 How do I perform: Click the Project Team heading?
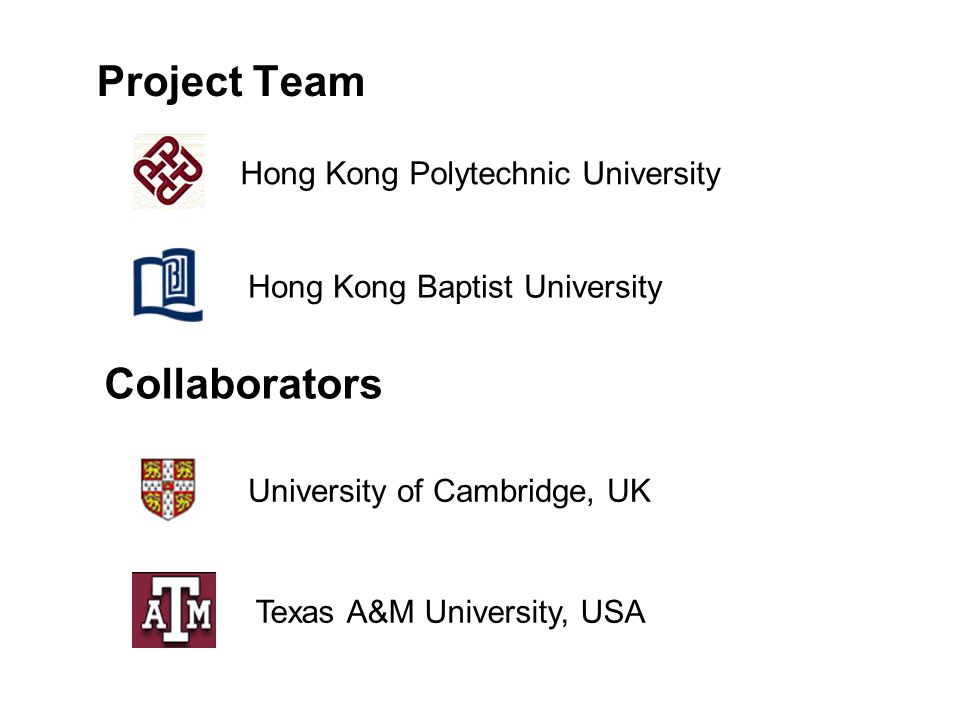[231, 83]
